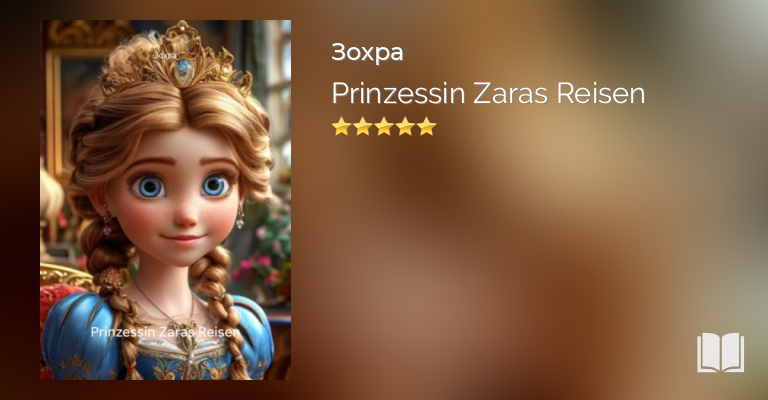This screenshot has height=400, width=768.
Task: Click the drop earring on the cover
Action: (x=107, y=223)
